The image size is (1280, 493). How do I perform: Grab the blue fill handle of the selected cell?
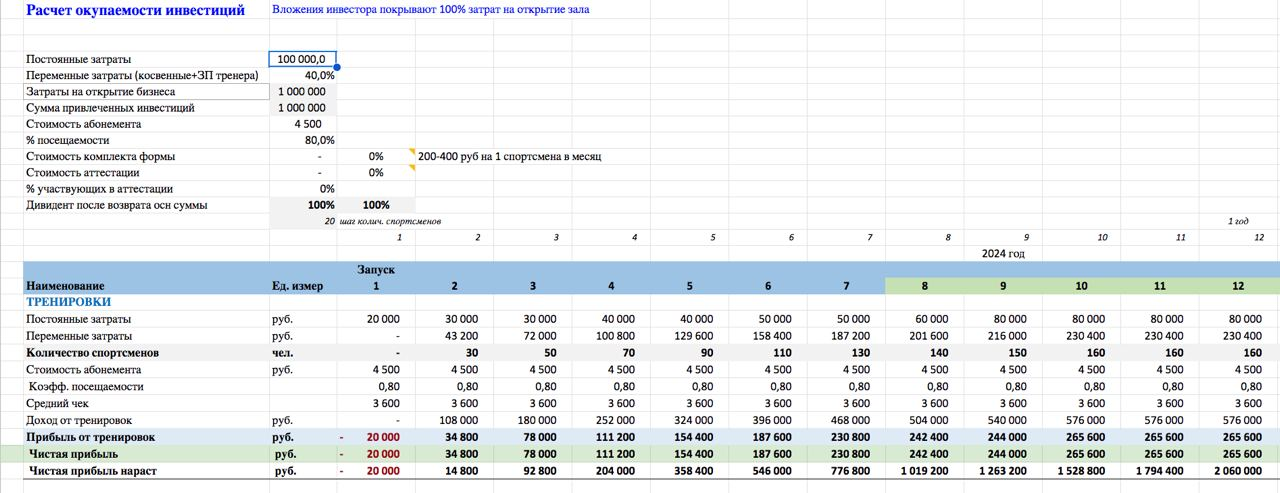(x=337, y=68)
